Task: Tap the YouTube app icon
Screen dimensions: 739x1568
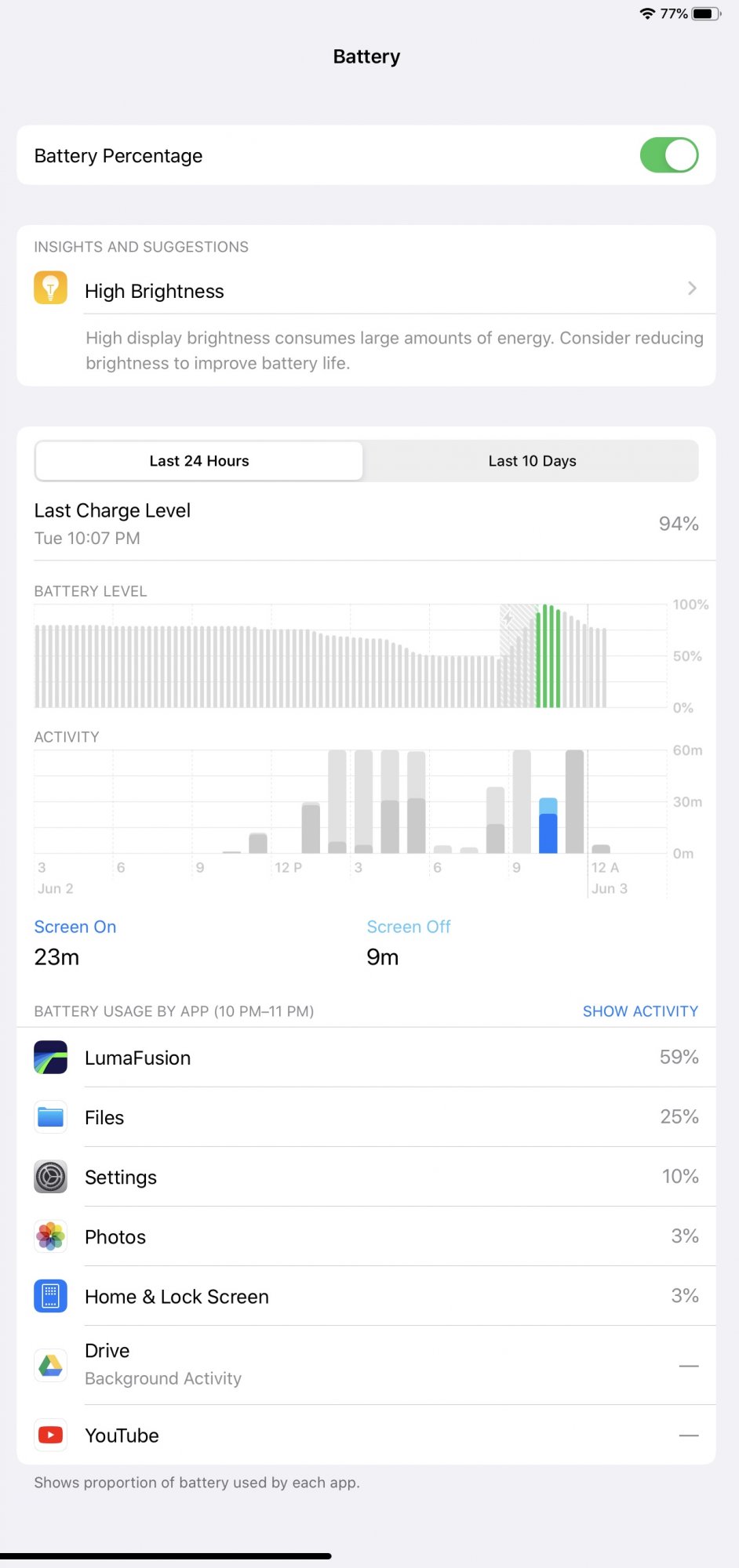Action: click(50, 1435)
